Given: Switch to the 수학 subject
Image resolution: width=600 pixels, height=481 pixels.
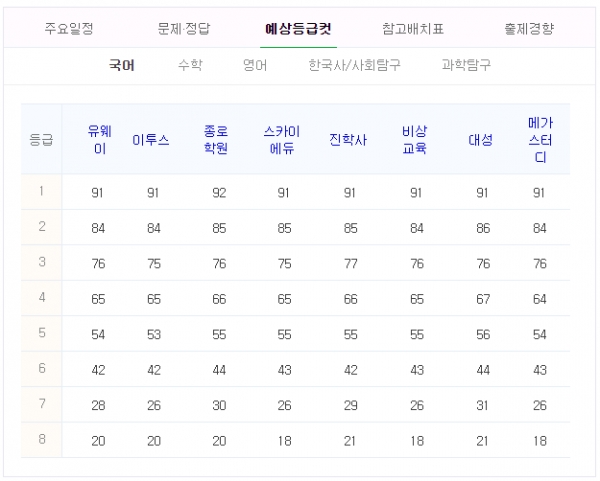Looking at the screenshot, I should [x=189, y=66].
